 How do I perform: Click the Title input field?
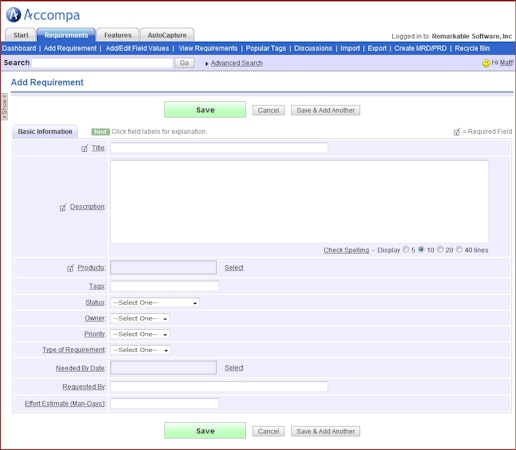(219, 148)
